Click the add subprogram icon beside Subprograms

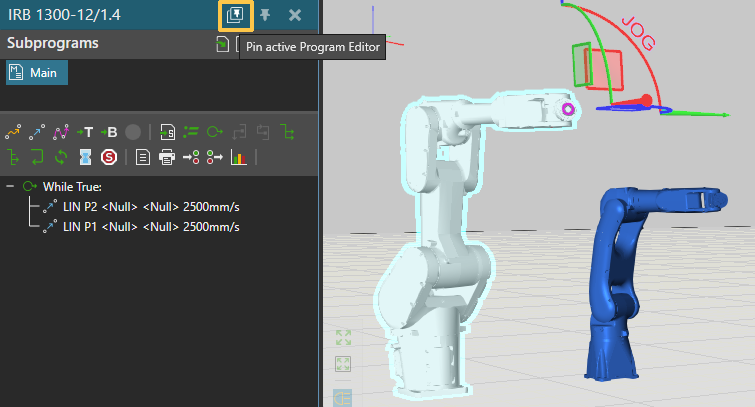[x=222, y=44]
